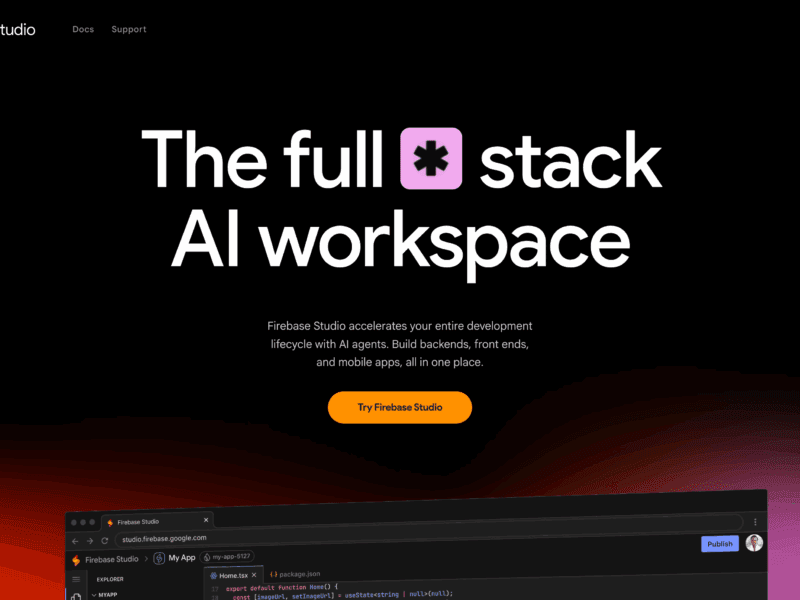The height and width of the screenshot is (600, 800).
Task: Close the Firebase Studio browser tab
Action: [x=206, y=520]
